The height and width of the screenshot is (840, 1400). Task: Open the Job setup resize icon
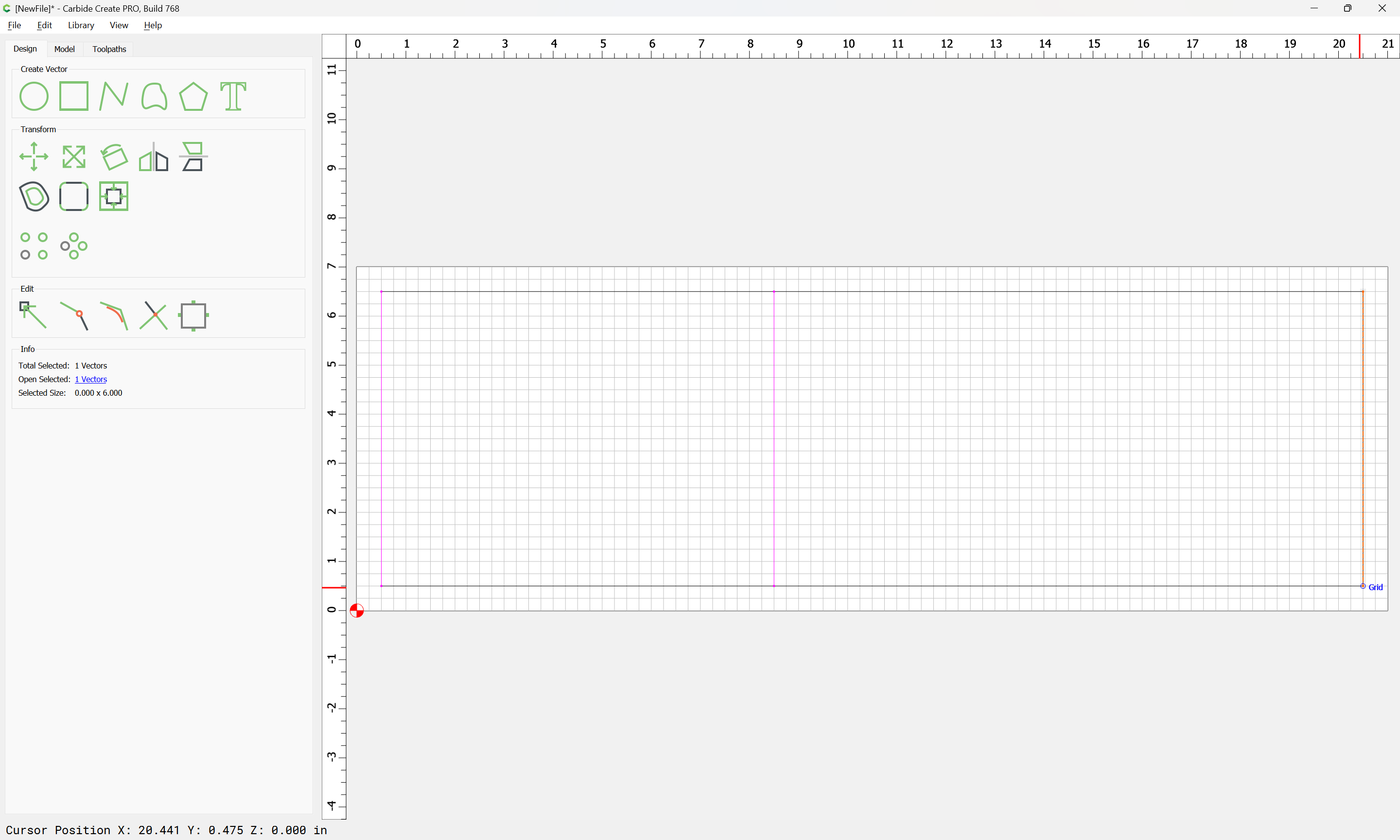coord(193,315)
